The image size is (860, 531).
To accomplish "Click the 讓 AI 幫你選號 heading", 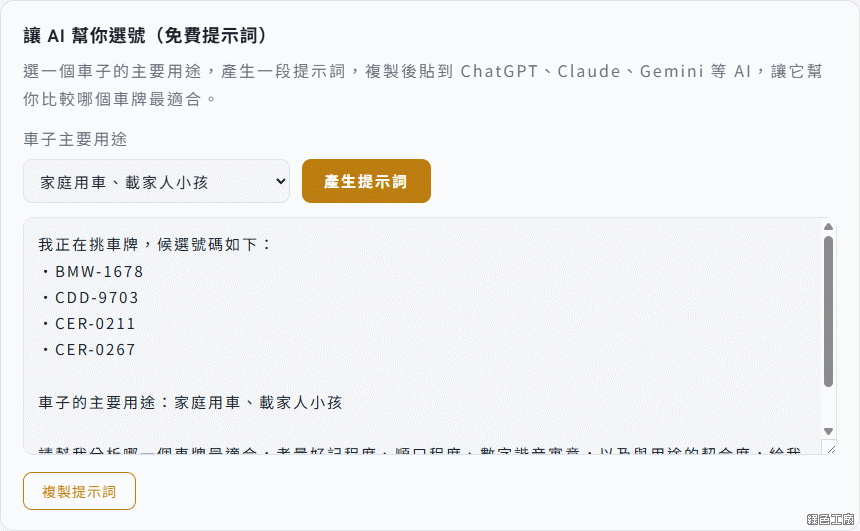I will tap(145, 36).
